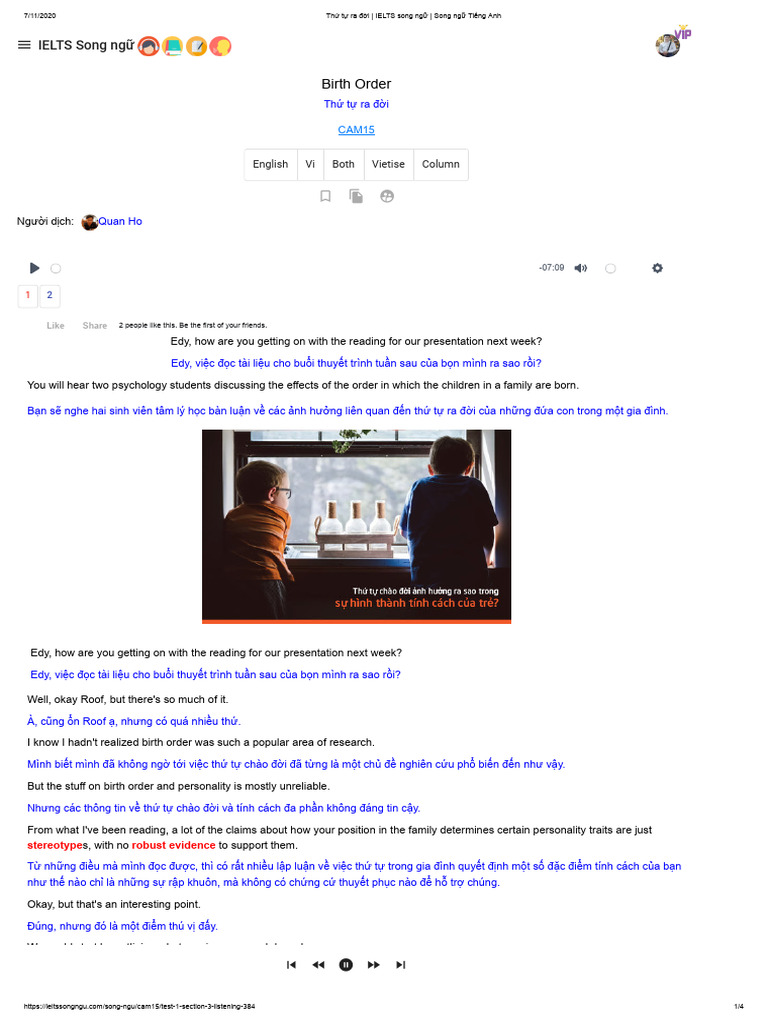The width and height of the screenshot is (768, 1024).
Task: Click the orange notepad icon in header
Action: pos(197,46)
